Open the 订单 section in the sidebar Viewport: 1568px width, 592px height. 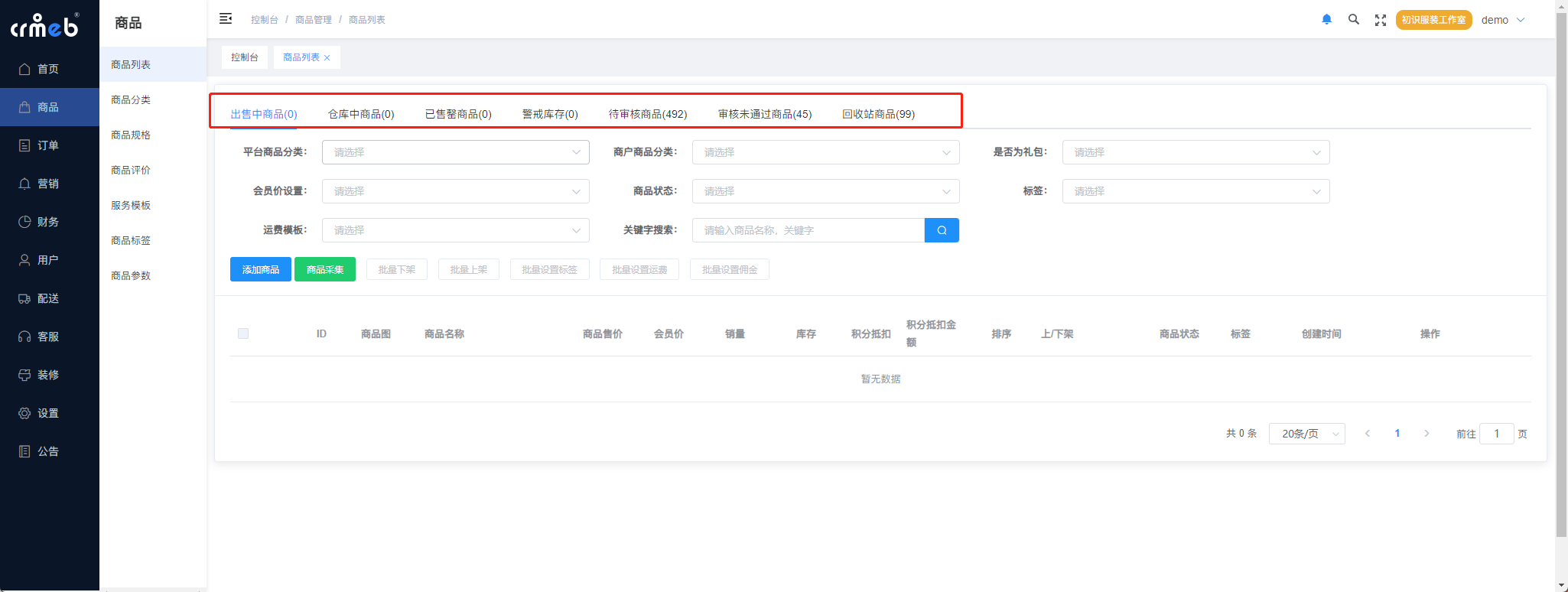point(48,145)
